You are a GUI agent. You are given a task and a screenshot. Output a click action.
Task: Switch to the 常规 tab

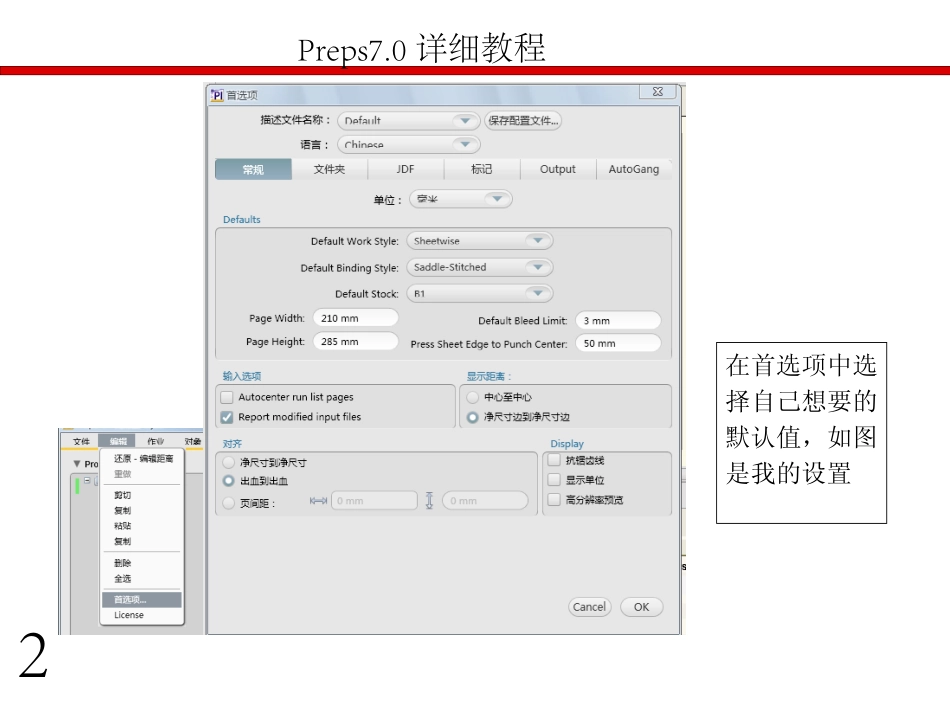tap(253, 170)
